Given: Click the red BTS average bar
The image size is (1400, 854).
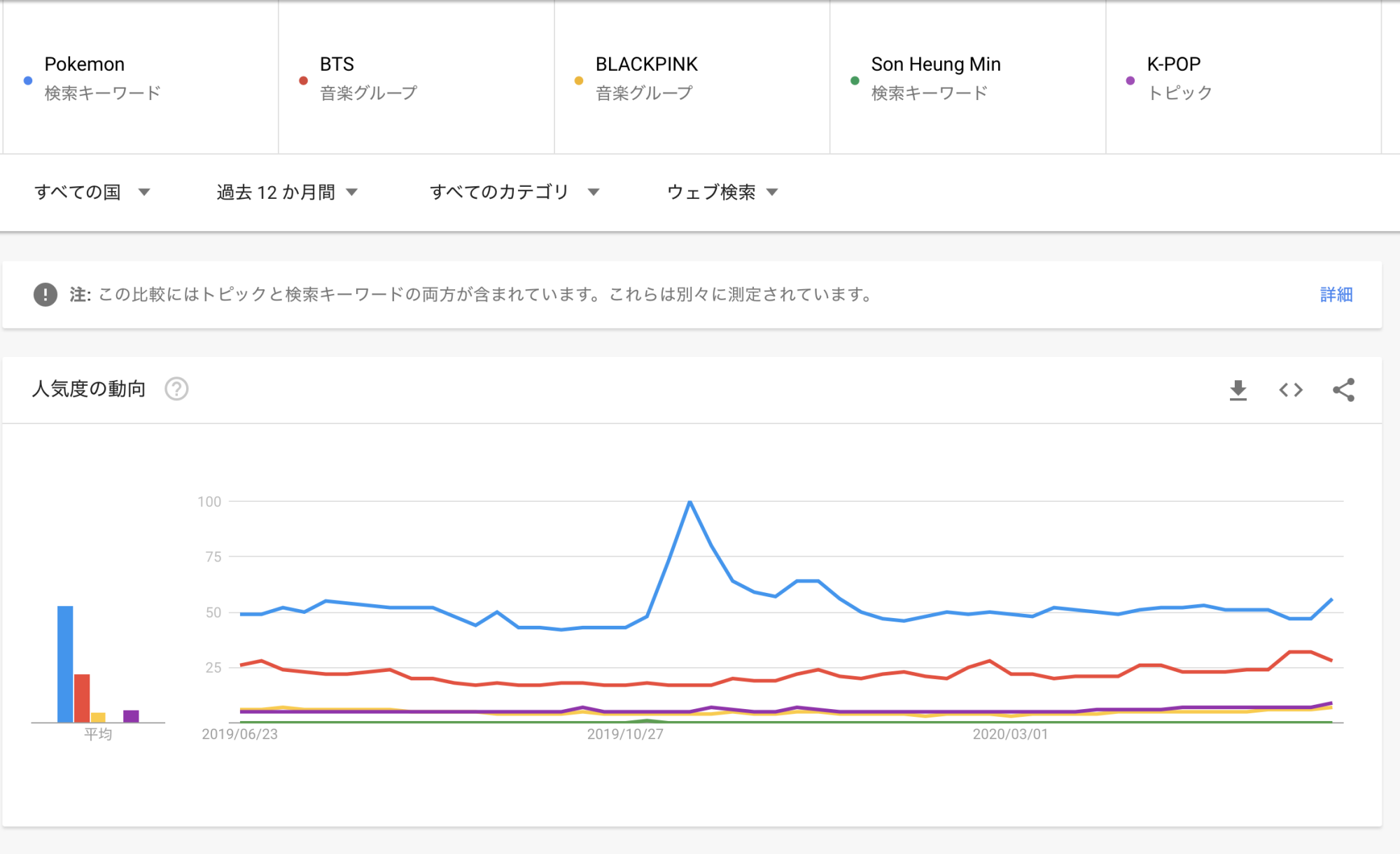Looking at the screenshot, I should tap(82, 698).
